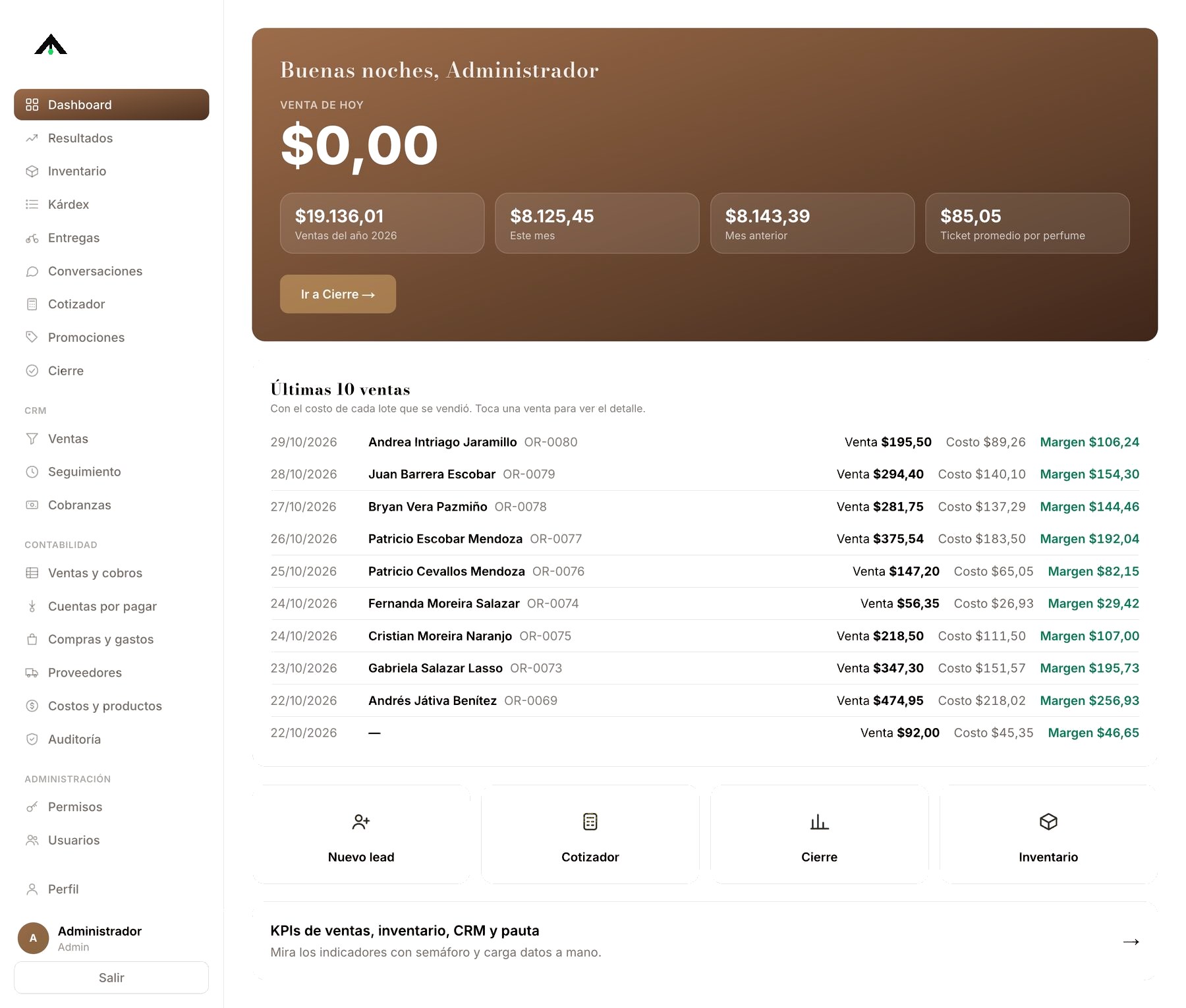Open the Este mes $8.125,45 card

pos(597,223)
